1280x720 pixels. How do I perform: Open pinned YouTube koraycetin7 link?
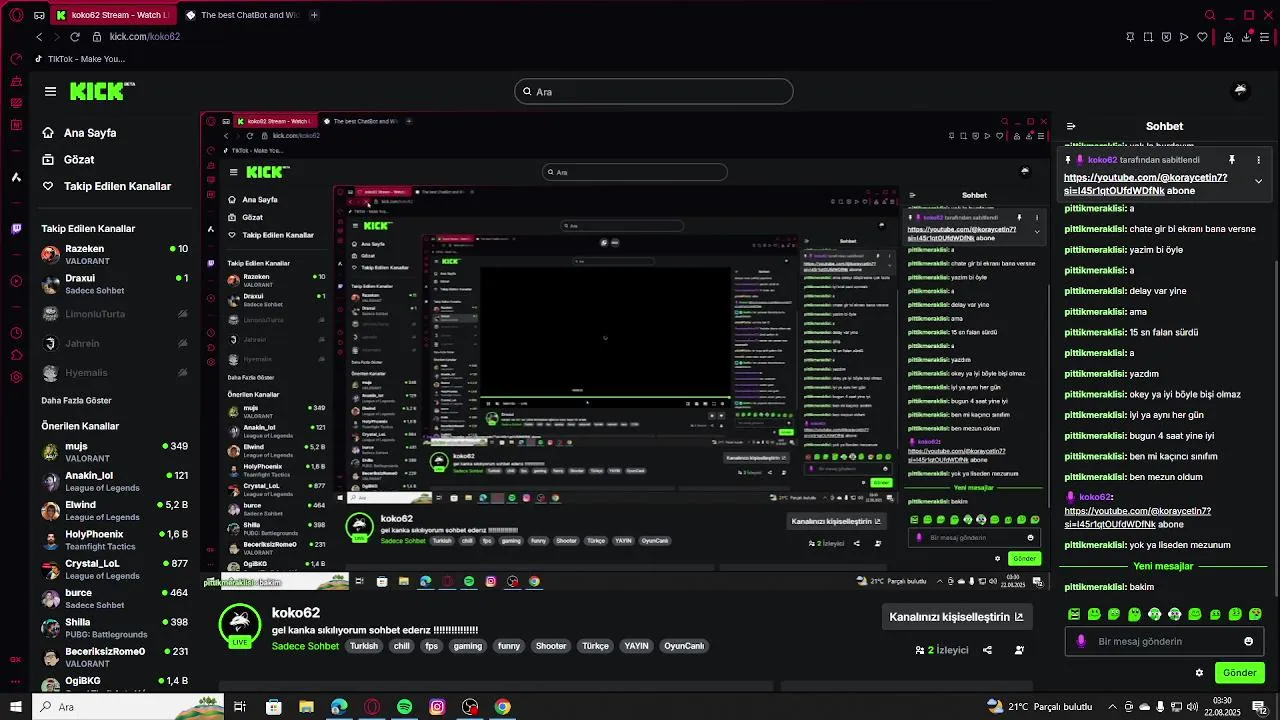(x=1145, y=184)
